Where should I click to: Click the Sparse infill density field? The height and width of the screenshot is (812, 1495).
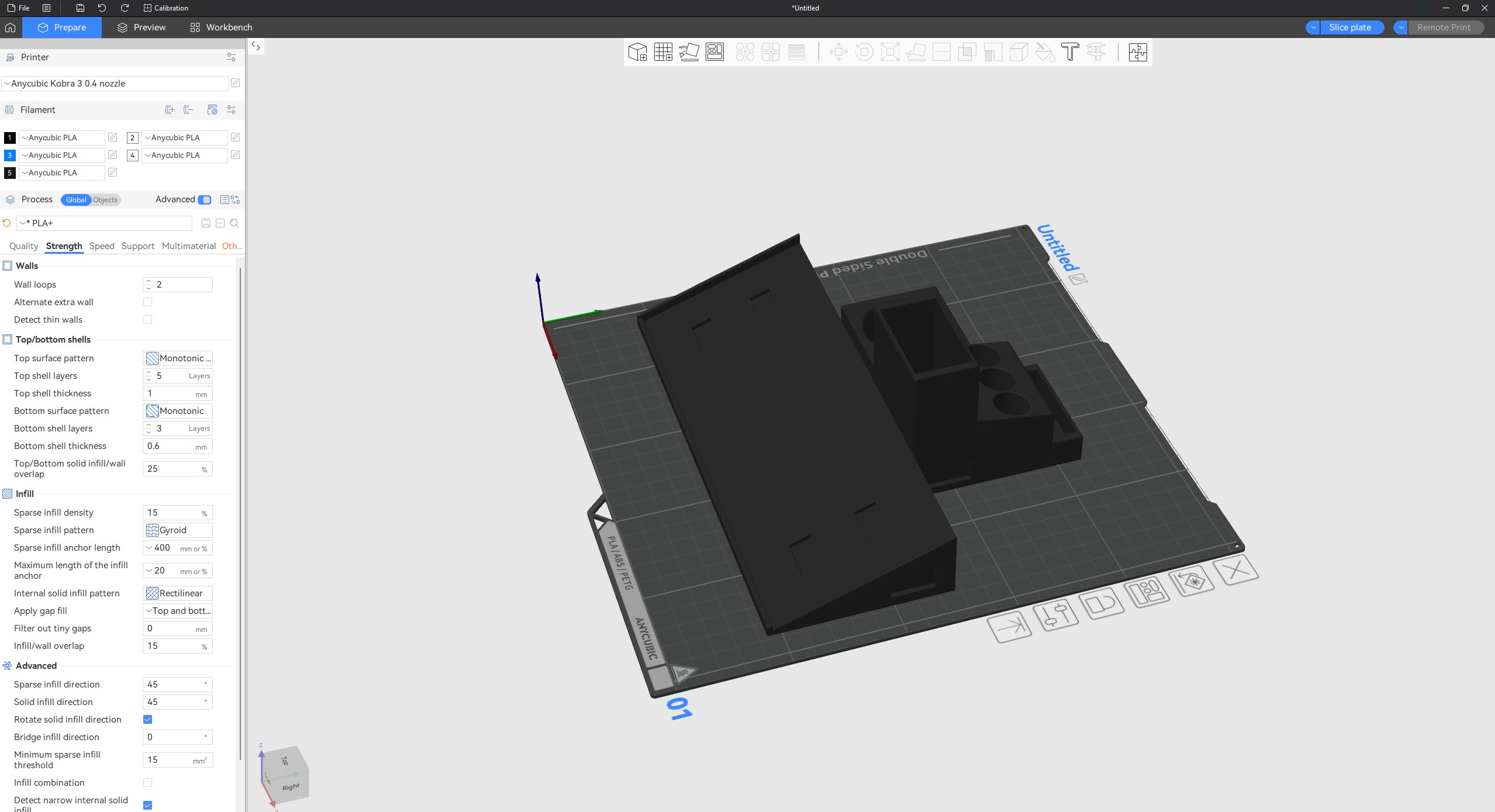point(172,513)
